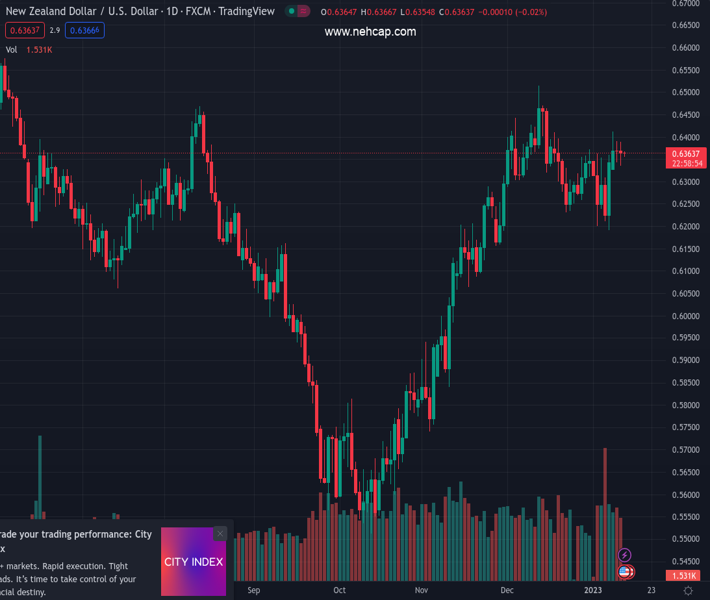Image resolution: width=710 pixels, height=600 pixels.
Task: Click the 2023 label on time axis
Action: 593,590
